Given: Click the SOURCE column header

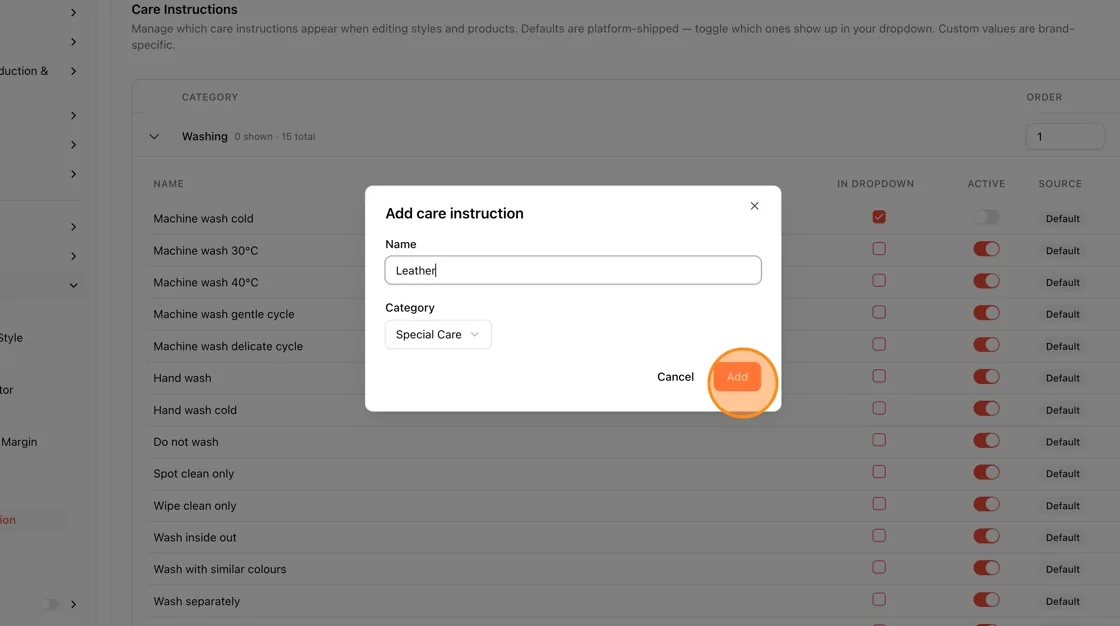Looking at the screenshot, I should [x=1060, y=184].
